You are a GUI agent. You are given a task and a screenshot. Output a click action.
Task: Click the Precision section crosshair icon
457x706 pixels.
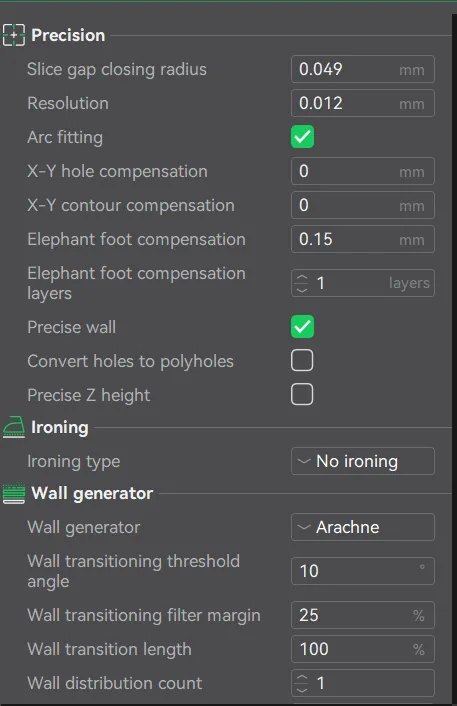[x=14, y=35]
